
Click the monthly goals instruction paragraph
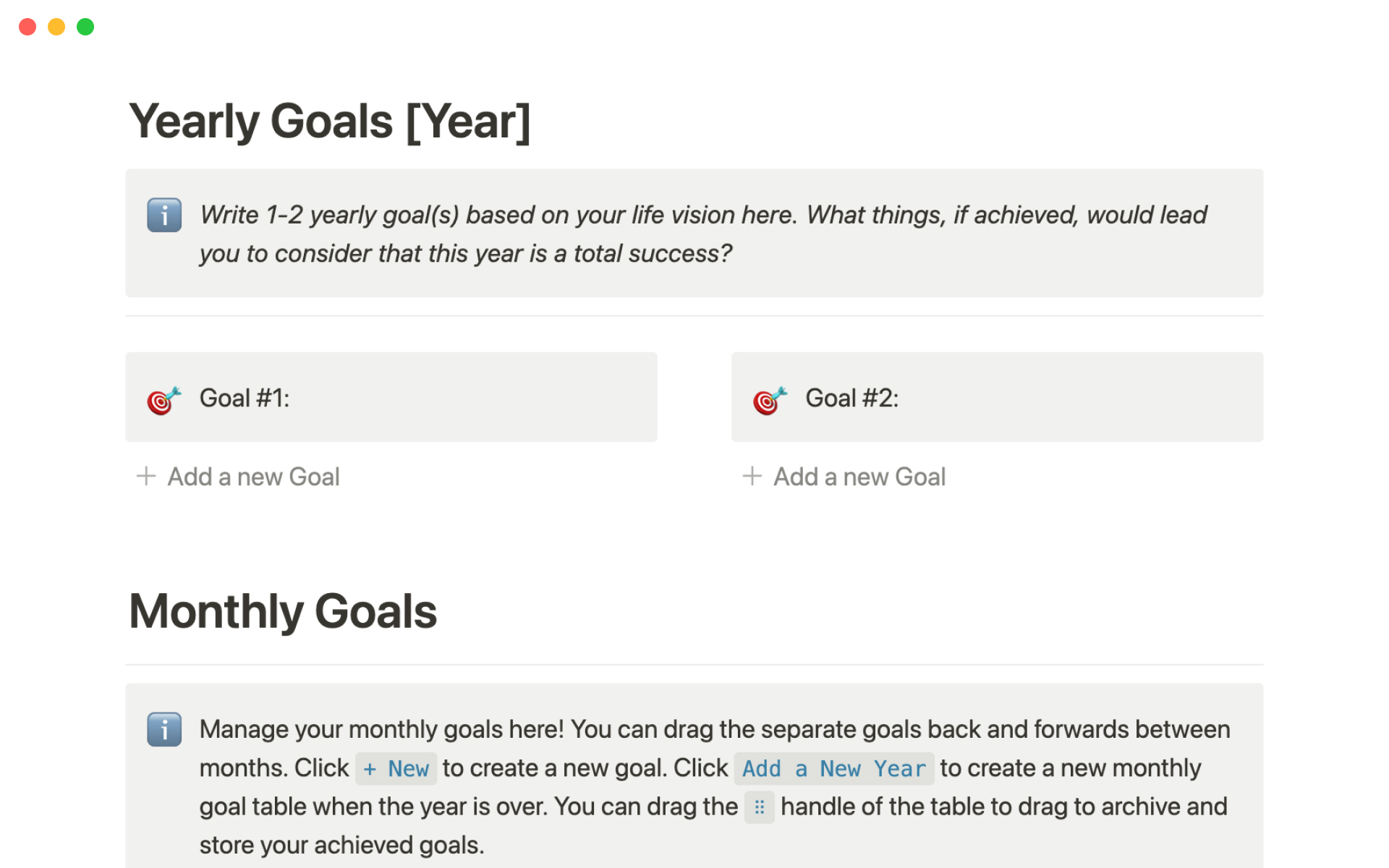713,731
